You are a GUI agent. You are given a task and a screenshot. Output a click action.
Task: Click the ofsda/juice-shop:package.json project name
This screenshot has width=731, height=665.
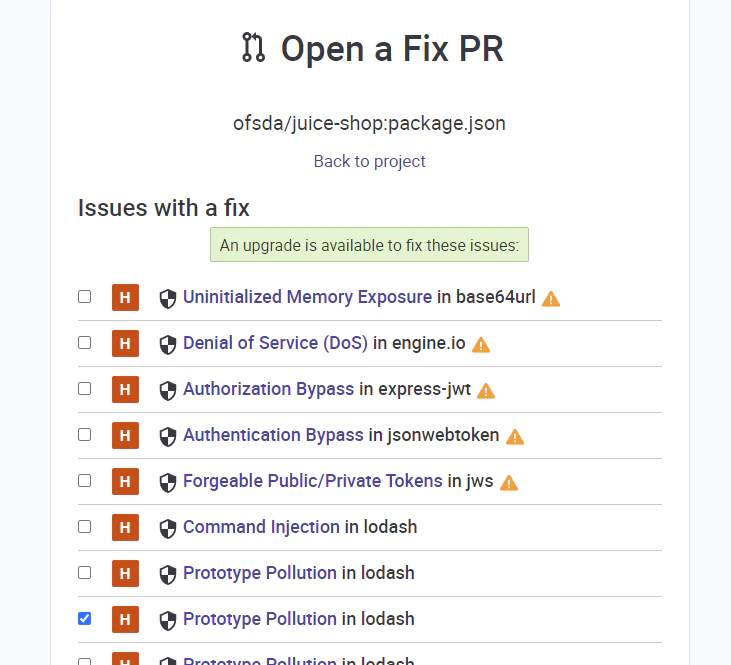click(x=369, y=124)
